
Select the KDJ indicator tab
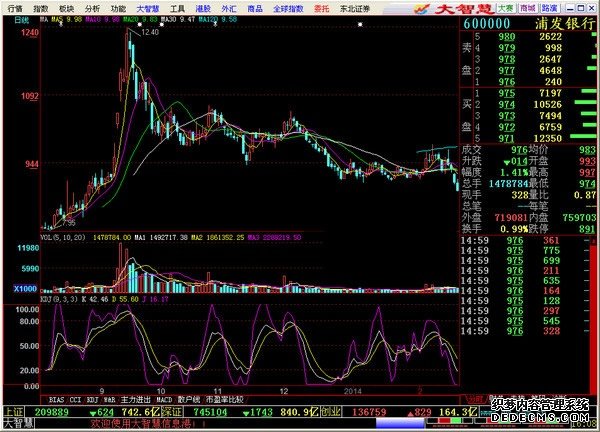click(x=93, y=400)
